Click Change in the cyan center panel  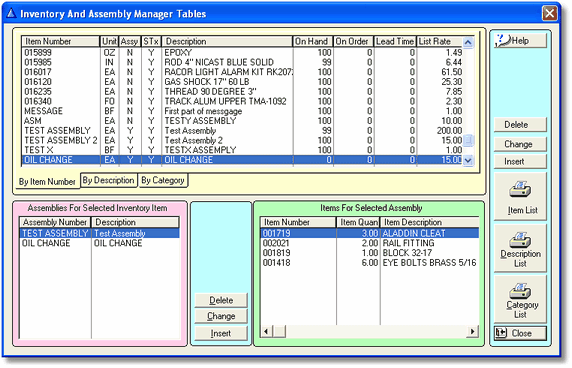(221, 316)
